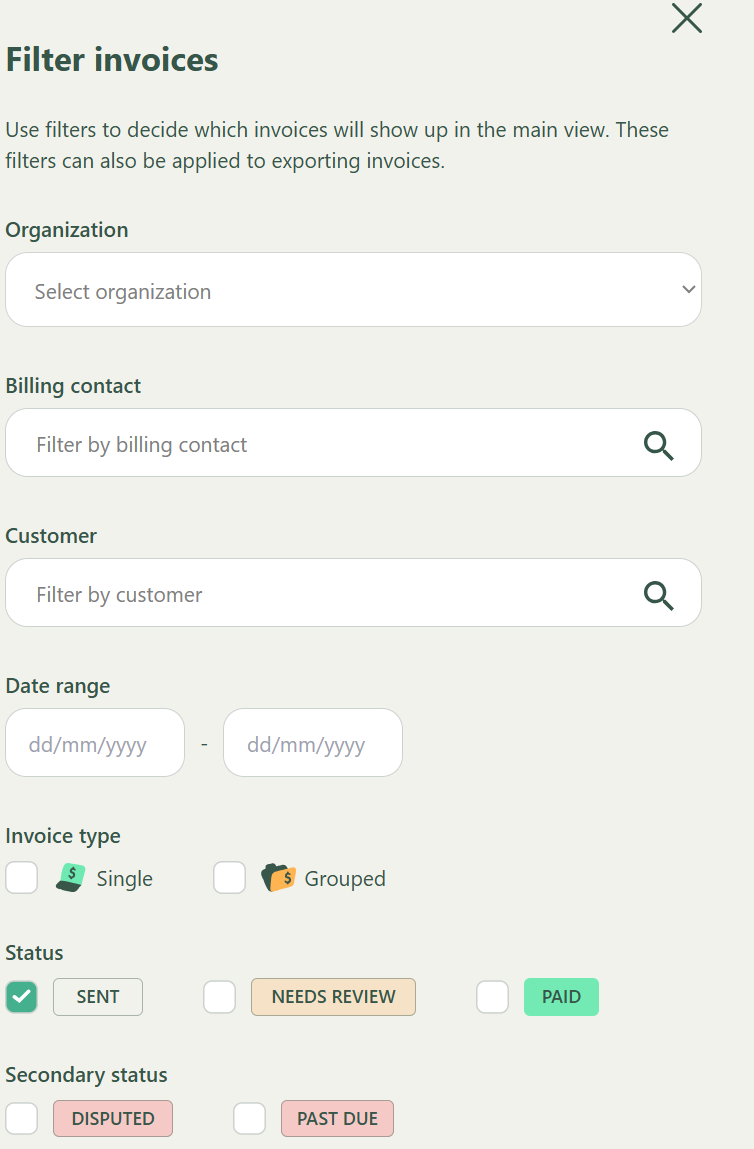
Task: Enable the Grouped invoice type checkbox
Action: pyautogui.click(x=230, y=878)
